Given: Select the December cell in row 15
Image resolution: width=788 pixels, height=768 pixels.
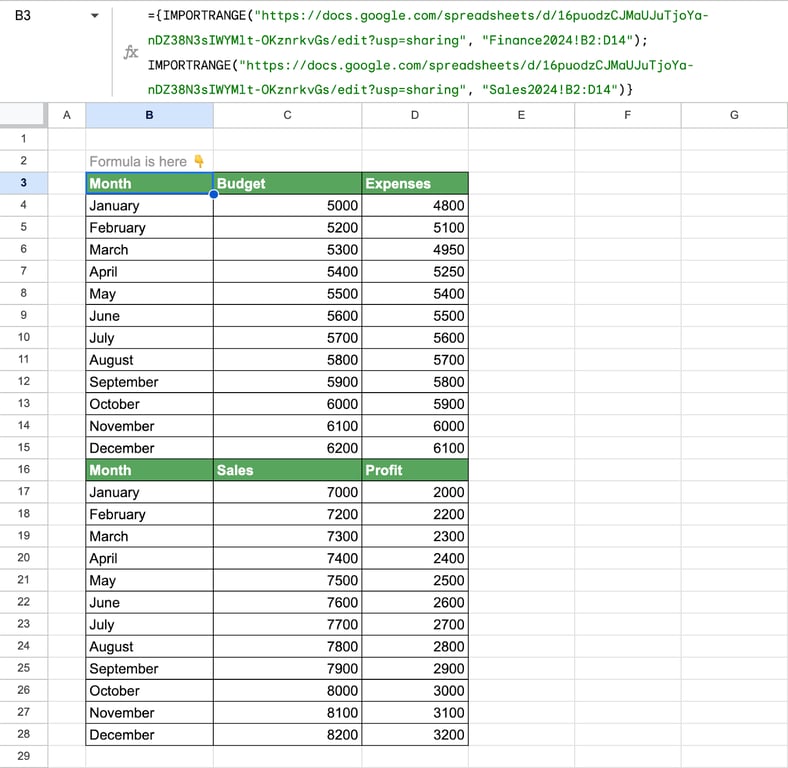Looking at the screenshot, I should pyautogui.click(x=149, y=448).
